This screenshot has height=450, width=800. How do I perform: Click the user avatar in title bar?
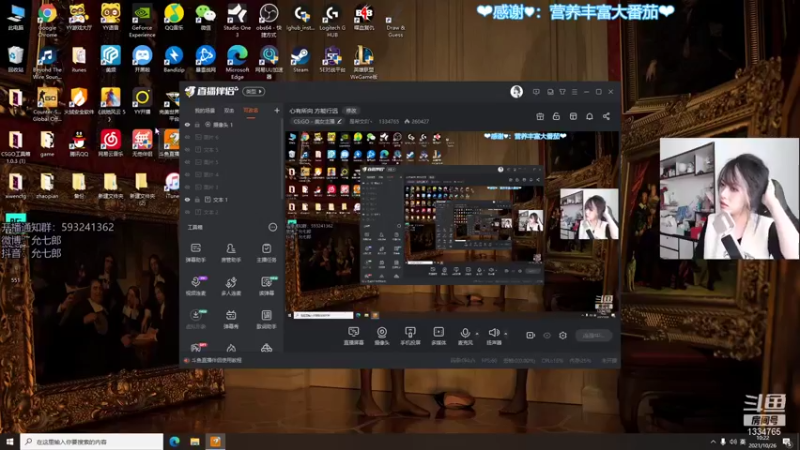pos(516,91)
